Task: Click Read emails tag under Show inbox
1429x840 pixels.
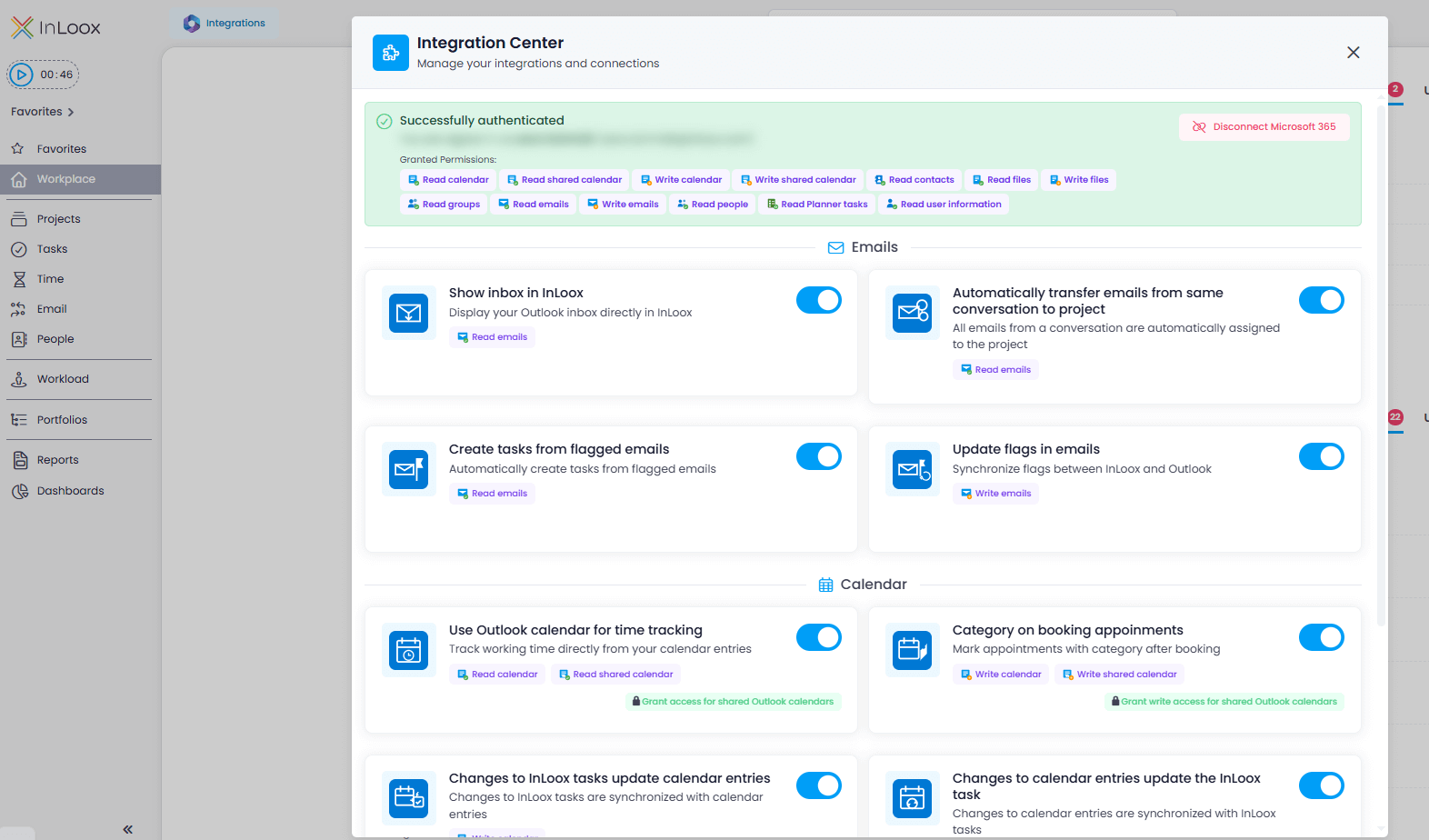Action: [492, 337]
